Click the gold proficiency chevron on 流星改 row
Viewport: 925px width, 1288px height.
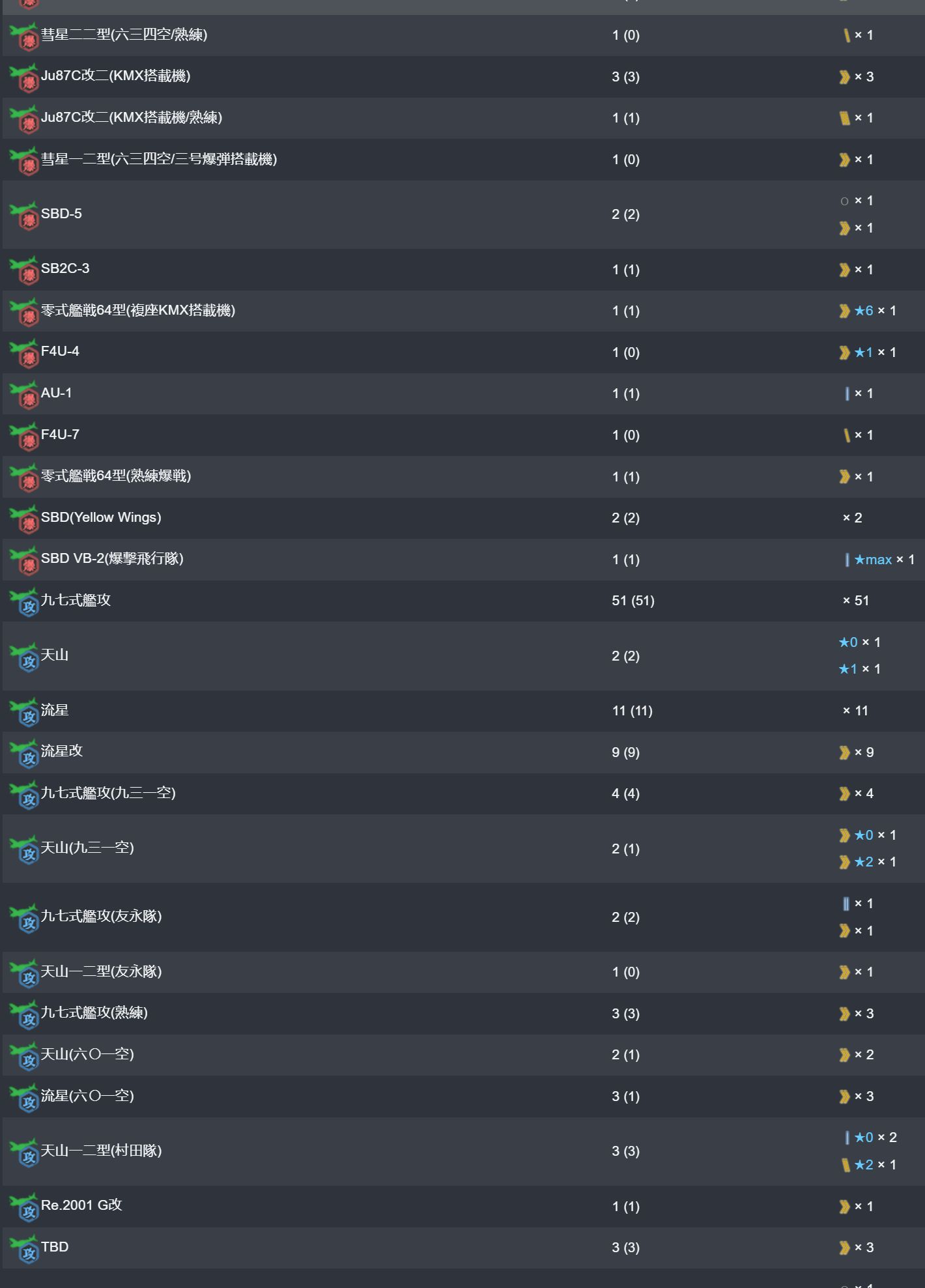844,752
